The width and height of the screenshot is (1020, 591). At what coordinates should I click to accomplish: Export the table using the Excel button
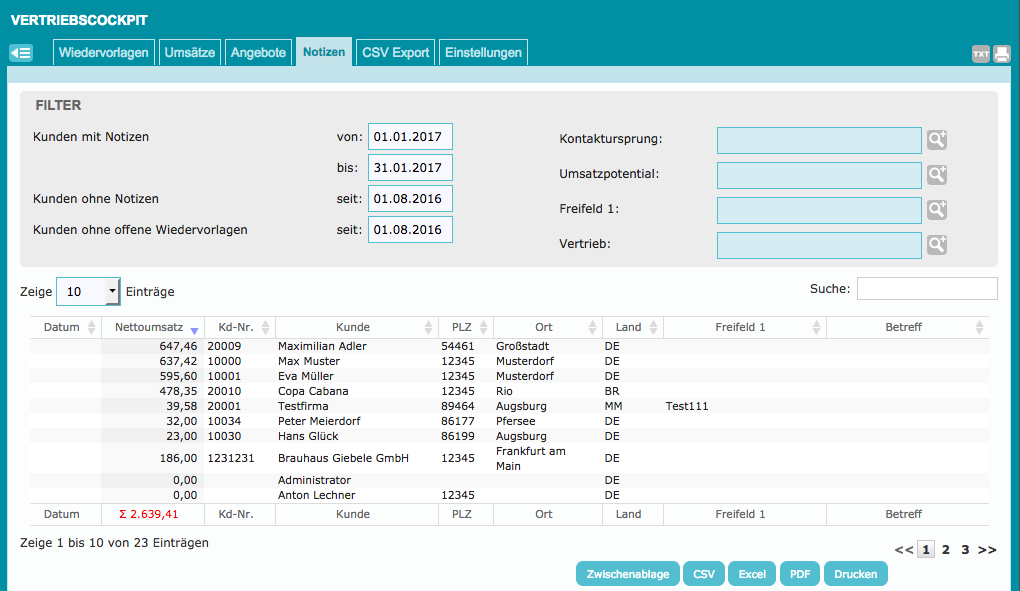coord(752,574)
